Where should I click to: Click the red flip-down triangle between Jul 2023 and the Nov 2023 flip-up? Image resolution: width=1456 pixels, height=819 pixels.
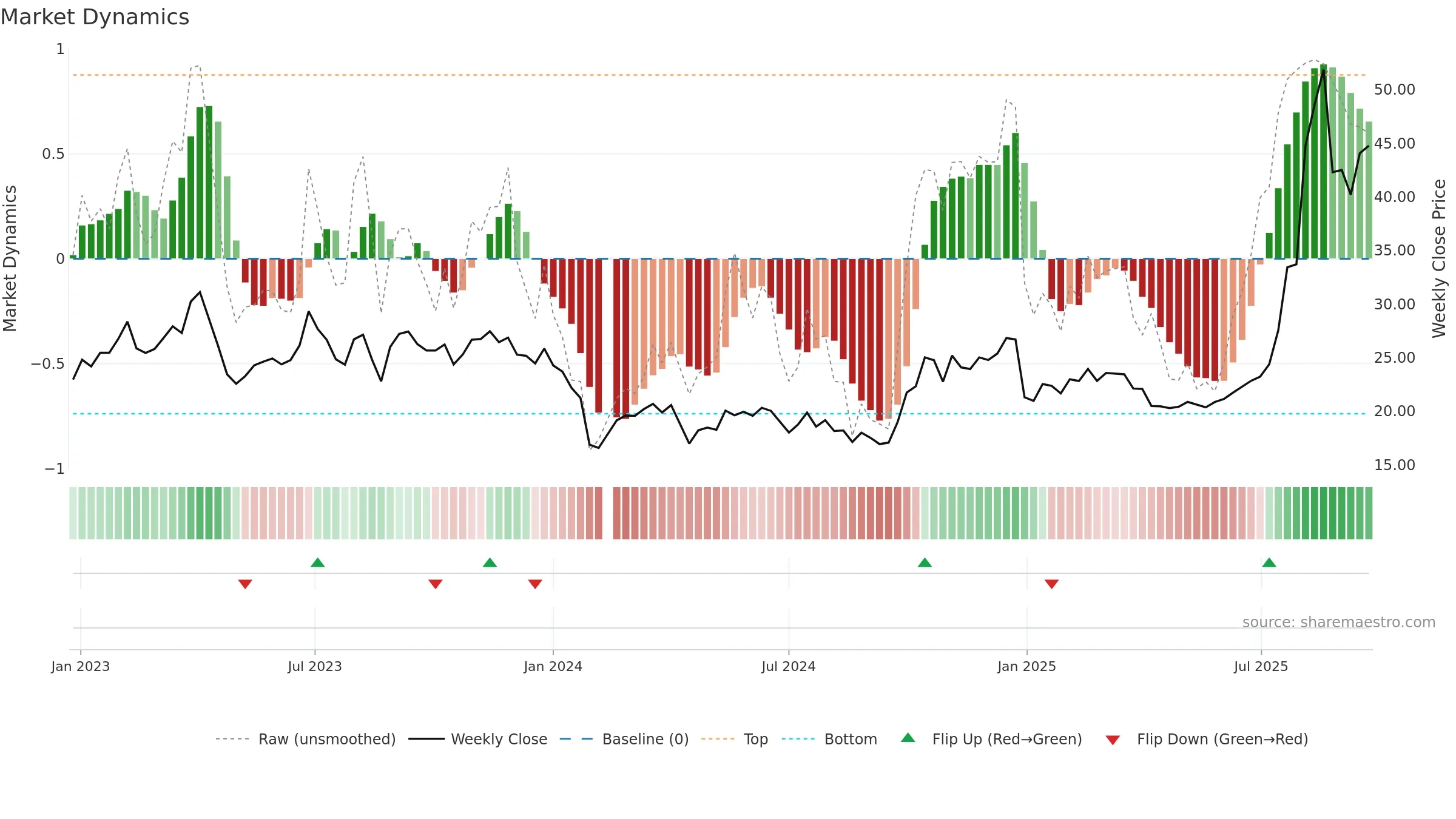[436, 584]
